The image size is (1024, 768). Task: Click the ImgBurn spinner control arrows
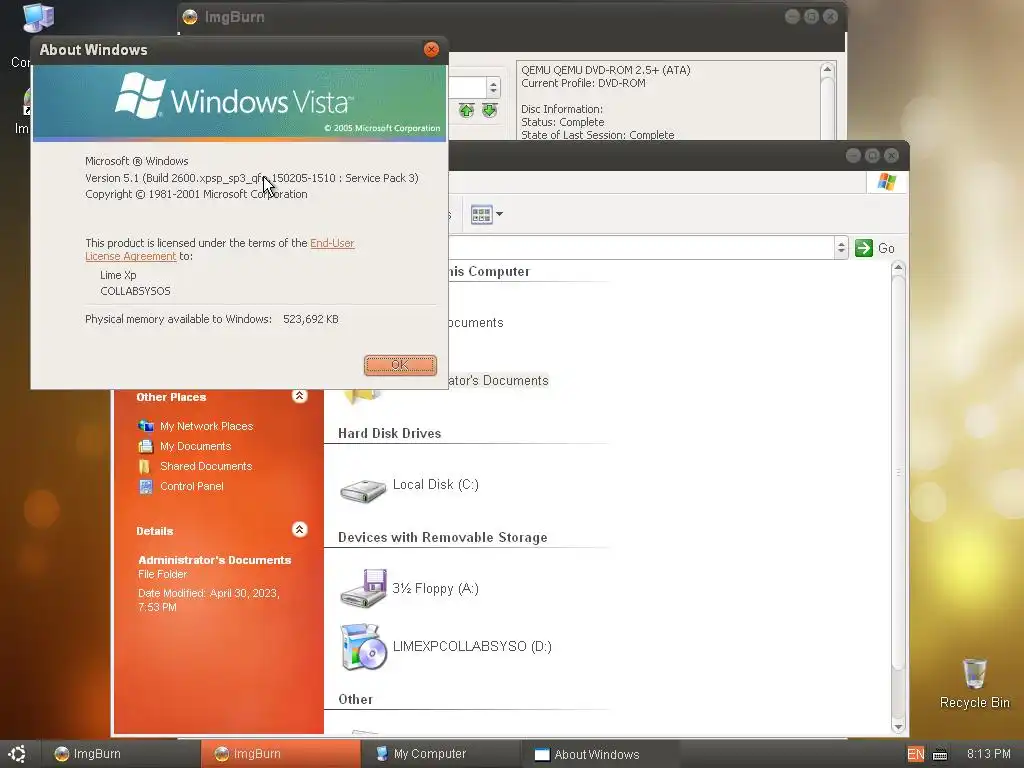[x=494, y=87]
